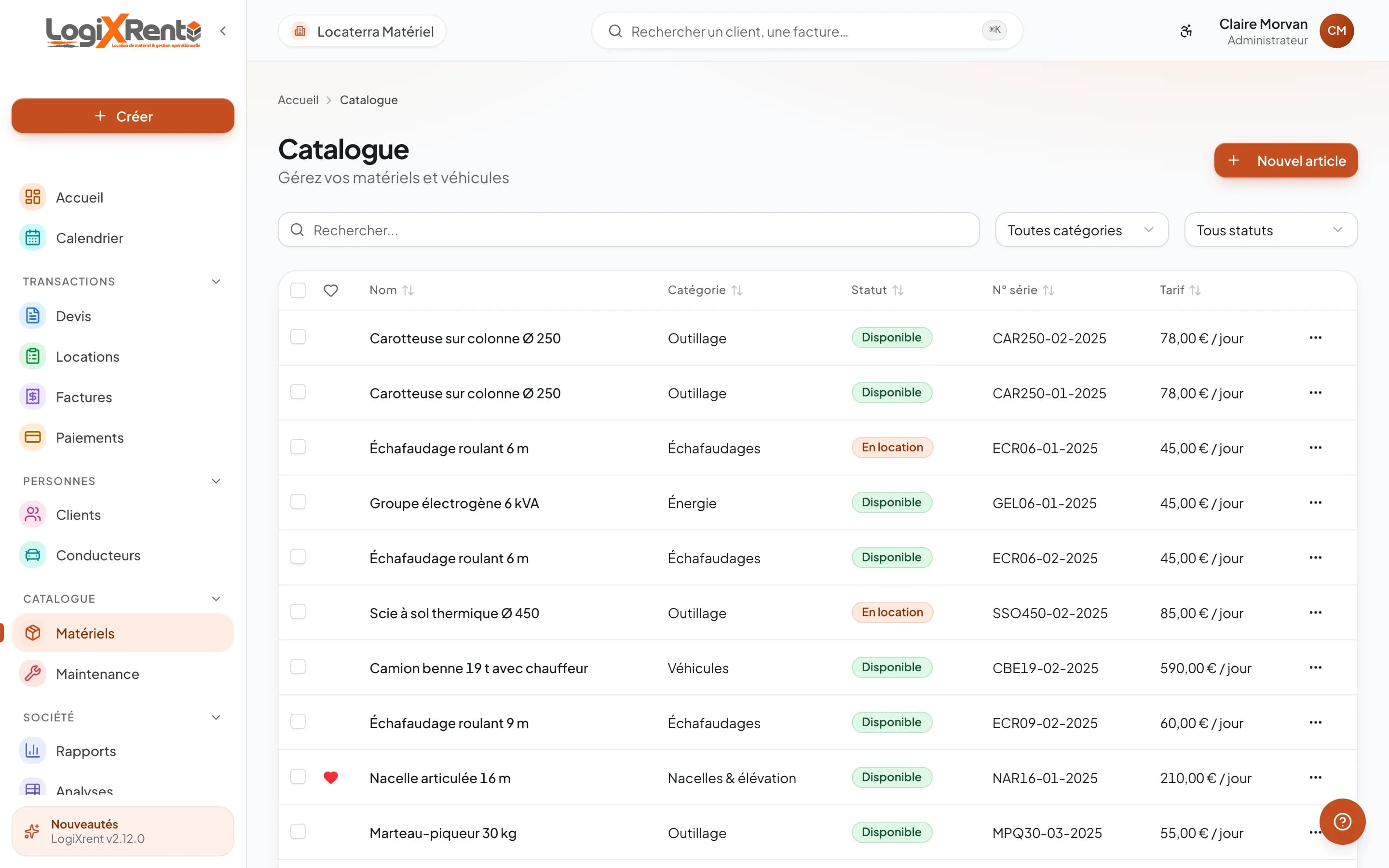Check the Camion benne 19 t checkbox

point(298,667)
